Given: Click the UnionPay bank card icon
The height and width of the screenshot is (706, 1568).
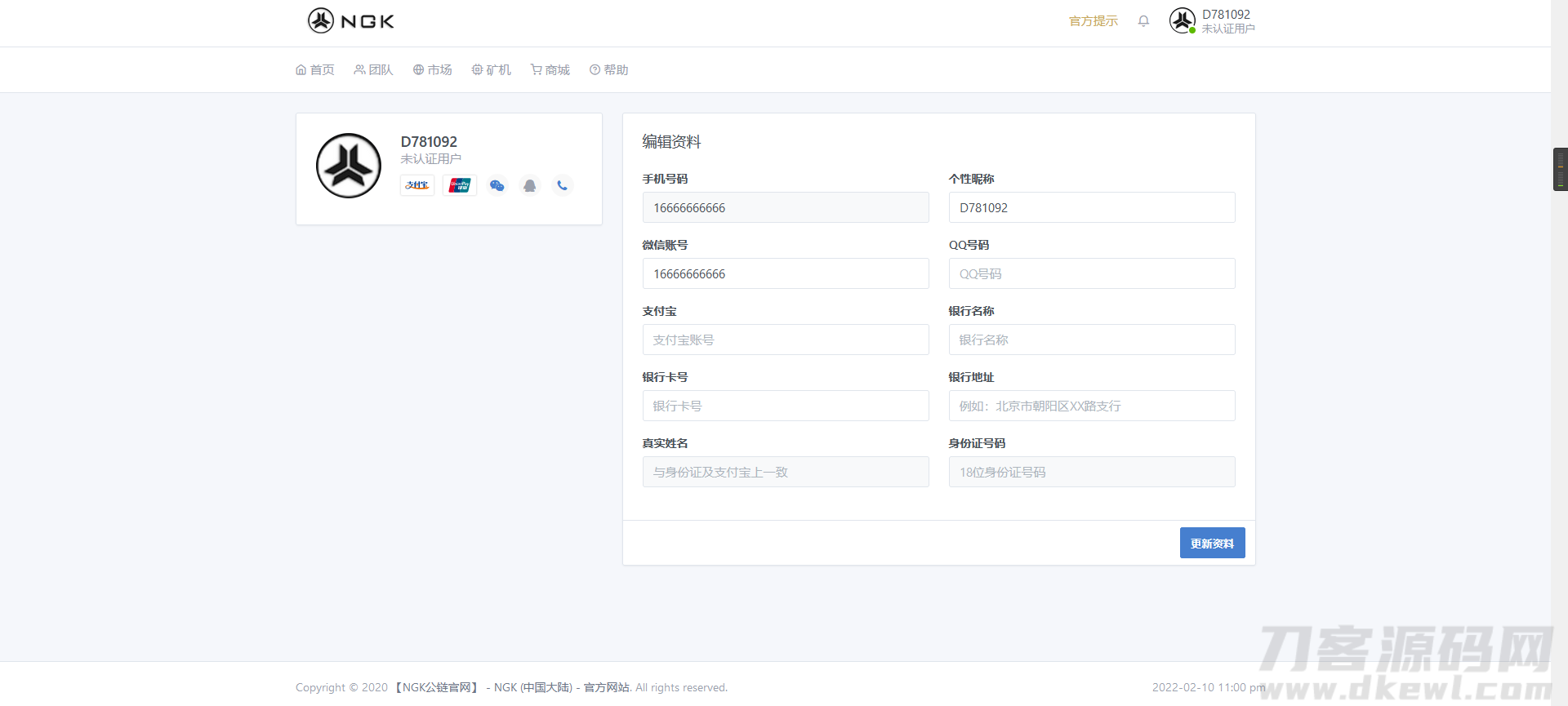Looking at the screenshot, I should pyautogui.click(x=460, y=185).
